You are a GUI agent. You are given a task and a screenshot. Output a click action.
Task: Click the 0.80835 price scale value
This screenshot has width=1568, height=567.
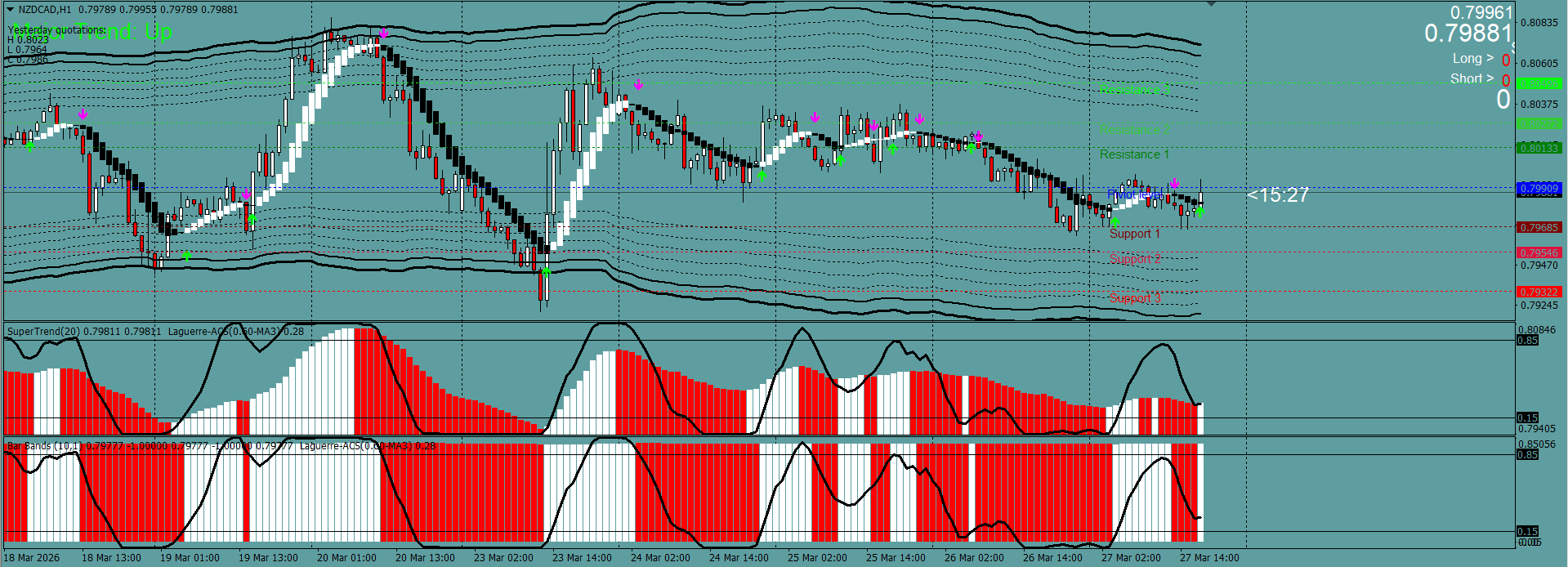(1539, 23)
